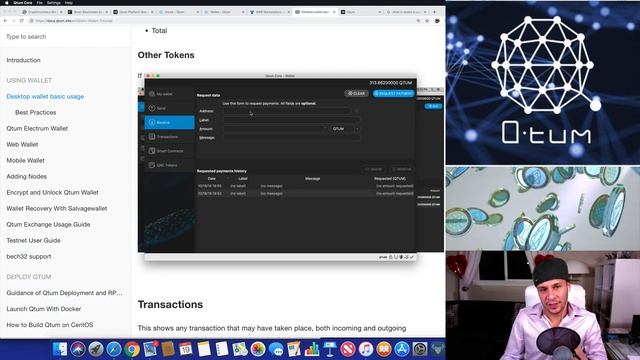Open iTunes music icon in dock
Screen dimensions: 640x360
click(x=366, y=349)
